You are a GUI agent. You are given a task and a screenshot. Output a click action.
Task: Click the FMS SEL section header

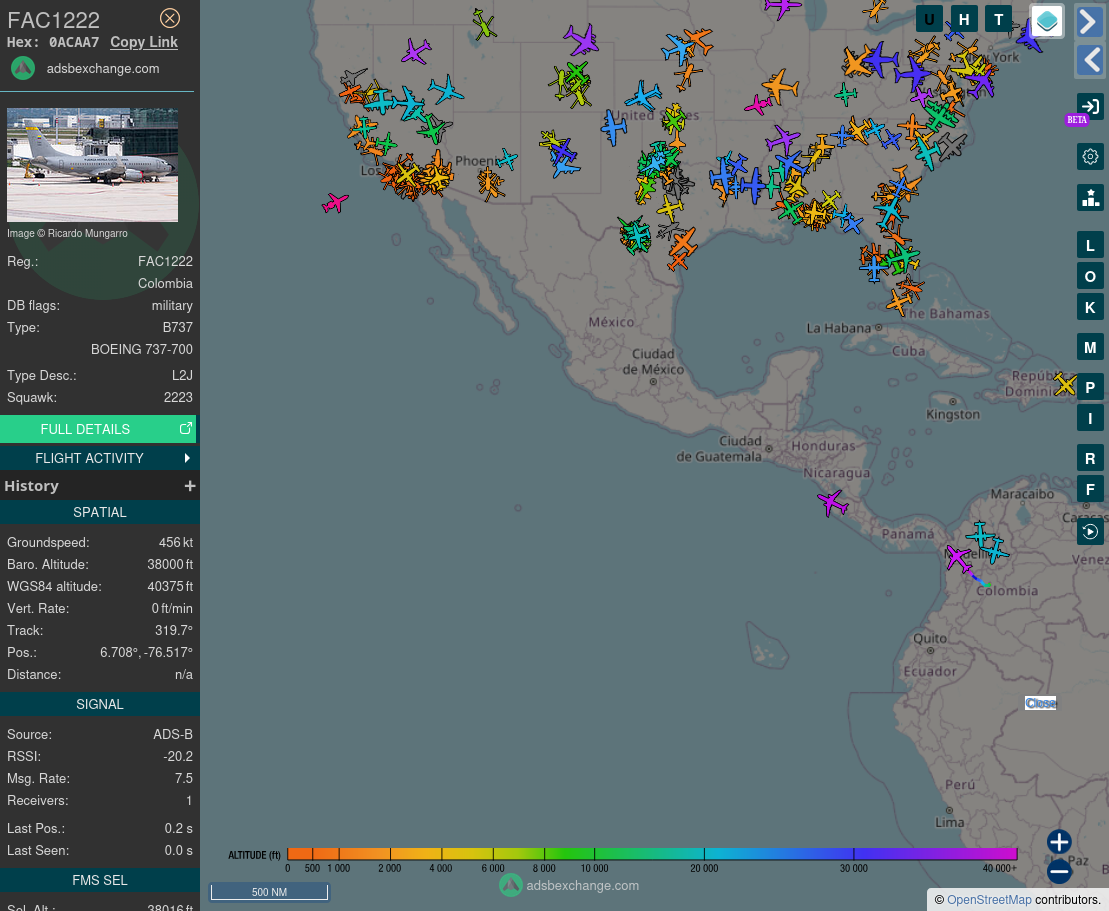tap(100, 881)
